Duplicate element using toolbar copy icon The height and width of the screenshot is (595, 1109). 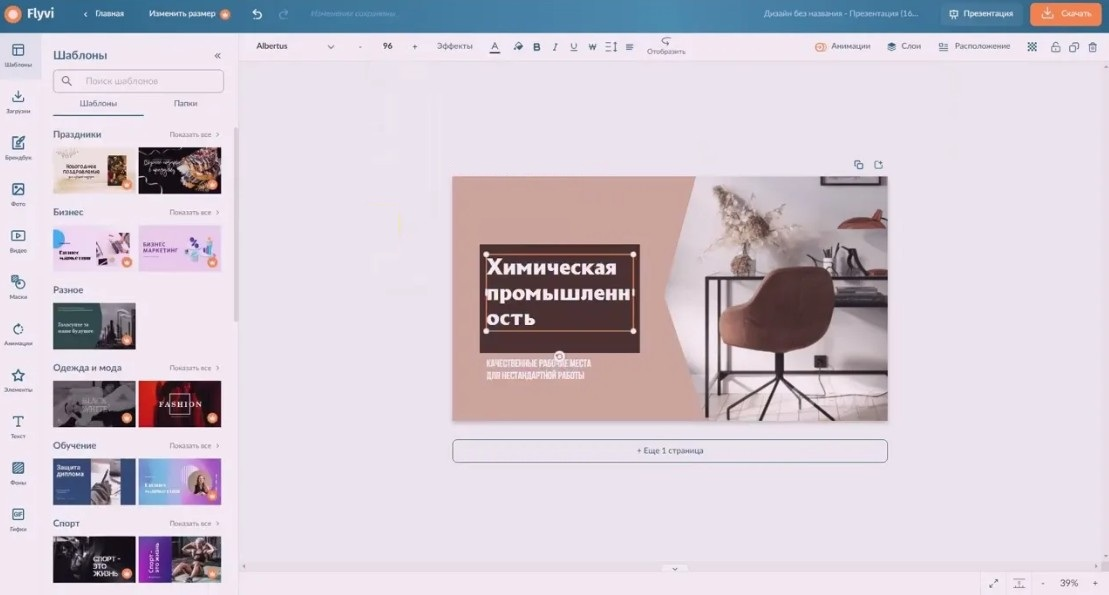coord(1074,47)
